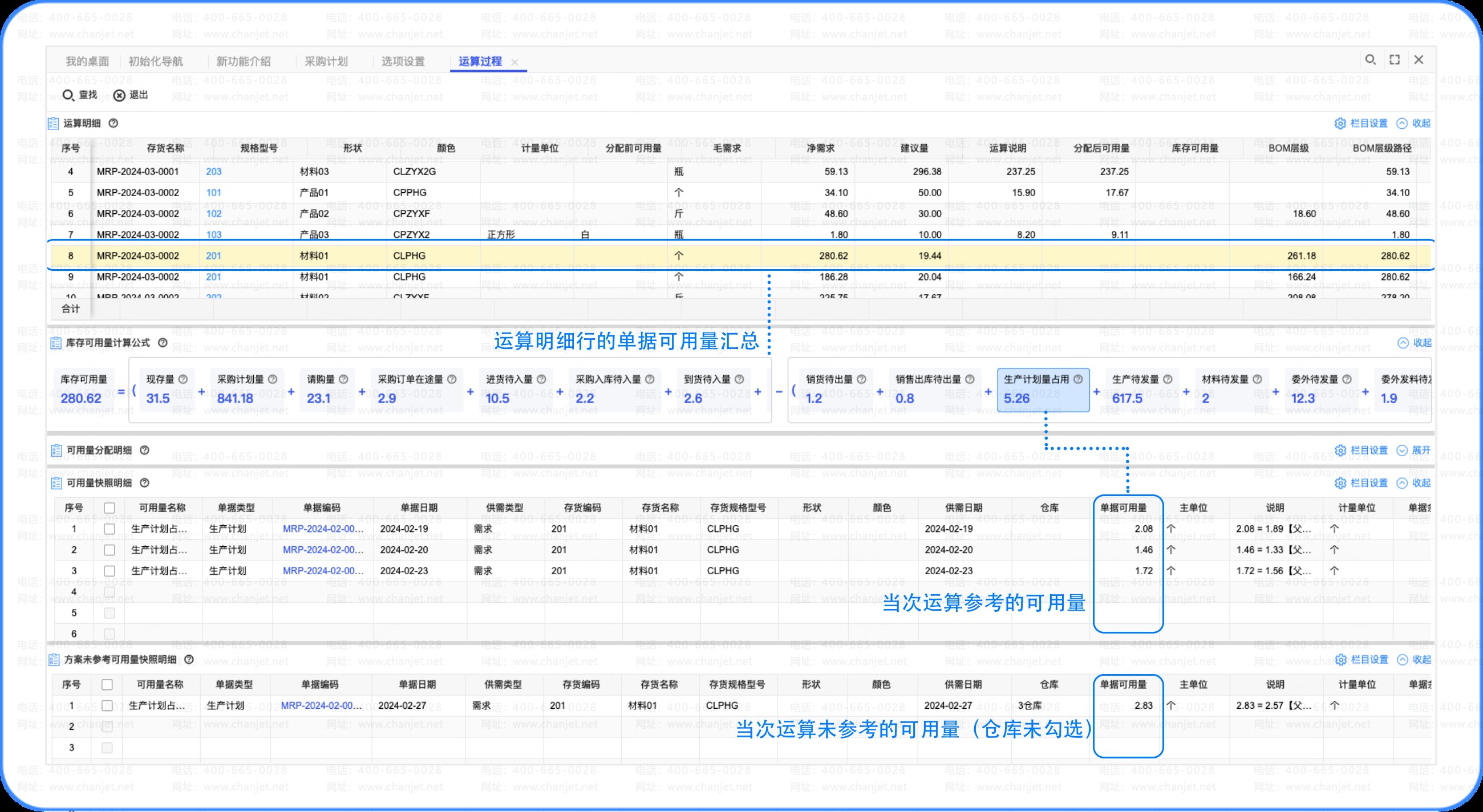The height and width of the screenshot is (812, 1483).
Task: Expand 可用量分配明细 section with 展开
Action: pos(1414,450)
